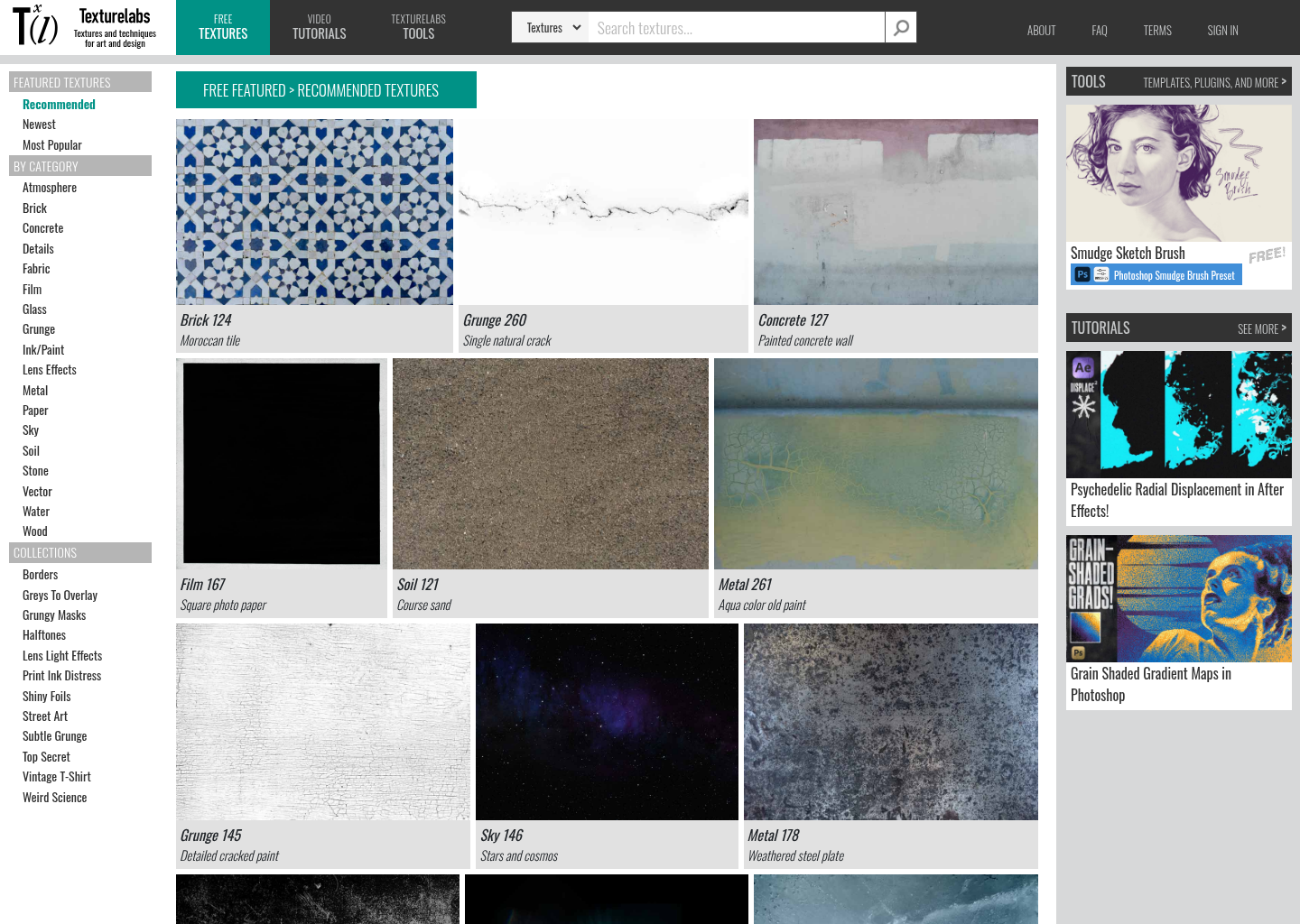Click the search magnifier icon button
This screenshot has height=924, width=1300.
point(901,28)
